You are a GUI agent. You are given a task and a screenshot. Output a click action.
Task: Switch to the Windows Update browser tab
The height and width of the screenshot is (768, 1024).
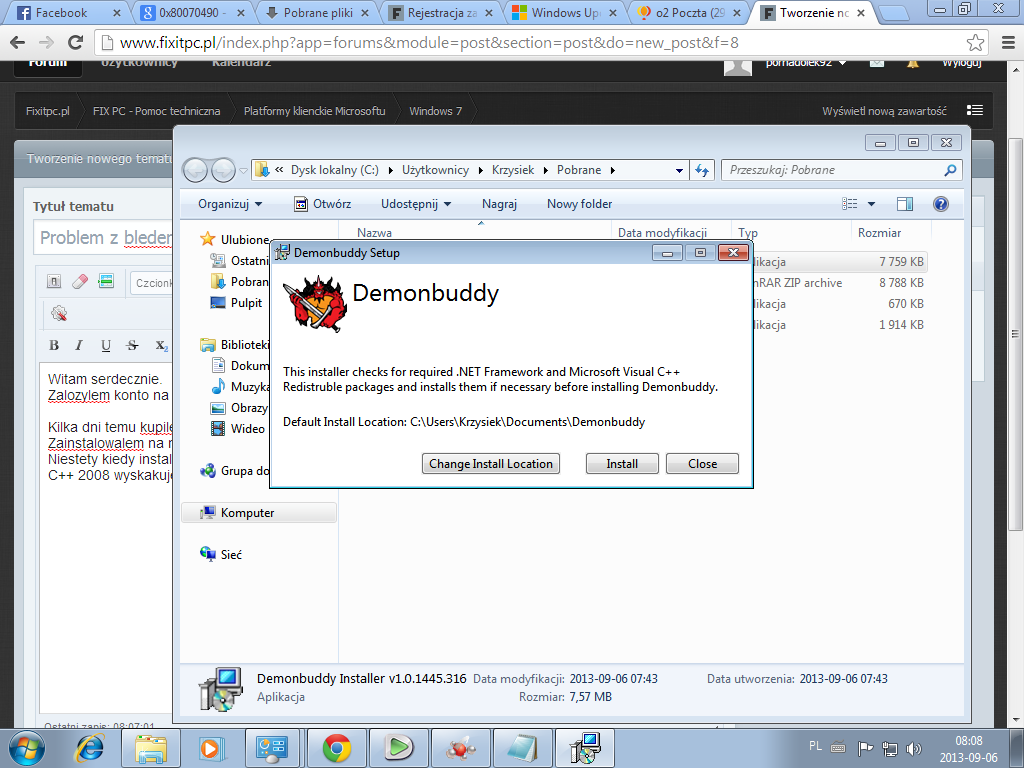(x=566, y=12)
